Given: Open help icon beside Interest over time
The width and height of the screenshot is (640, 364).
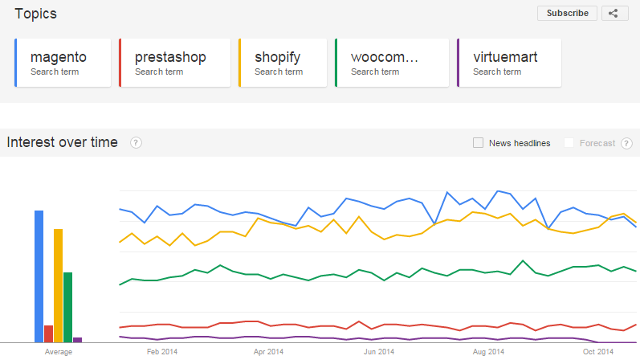Looking at the screenshot, I should click(136, 143).
